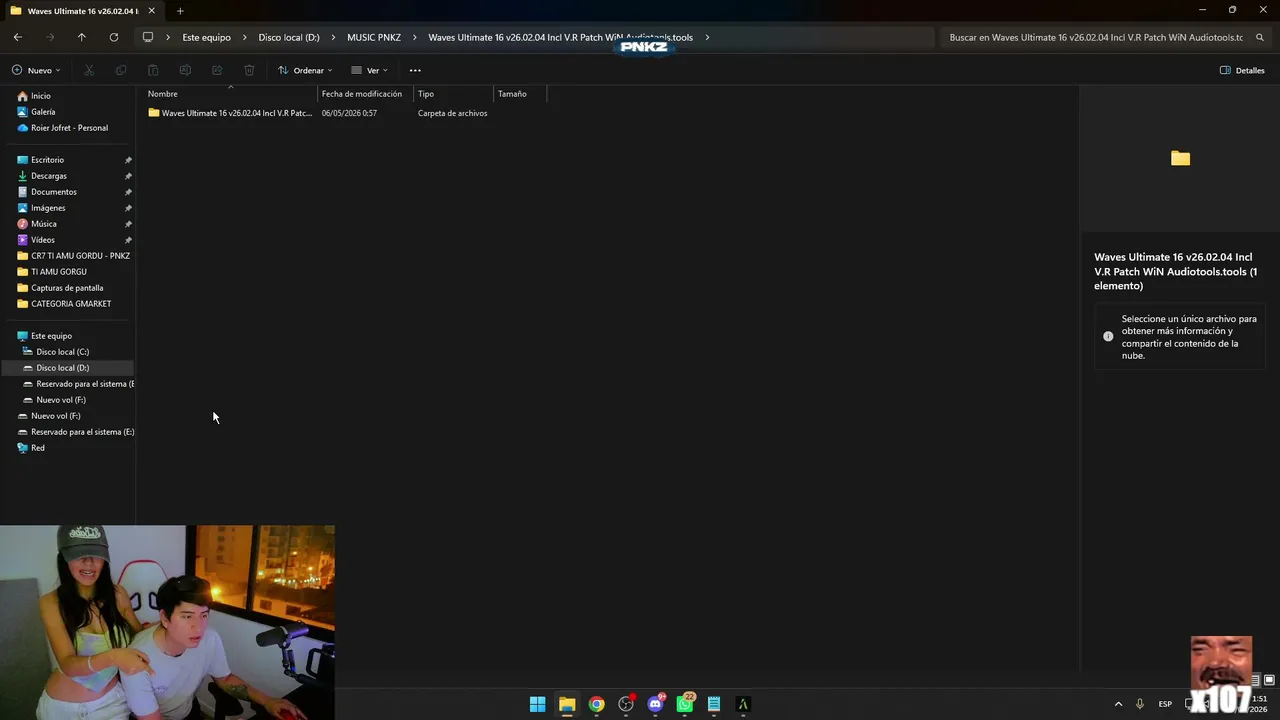Click Disco local (D:) breadcrumb in address bar

click(289, 37)
